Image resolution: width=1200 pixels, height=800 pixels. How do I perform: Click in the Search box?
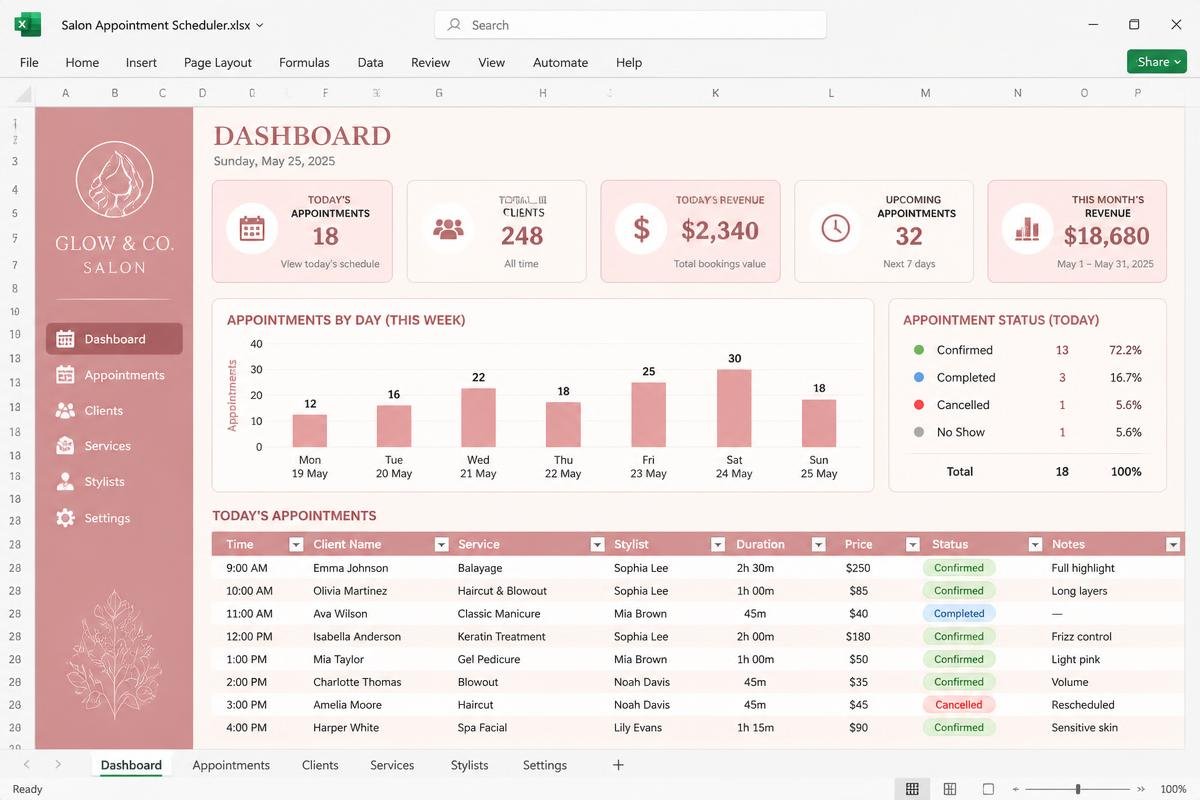pyautogui.click(x=630, y=25)
